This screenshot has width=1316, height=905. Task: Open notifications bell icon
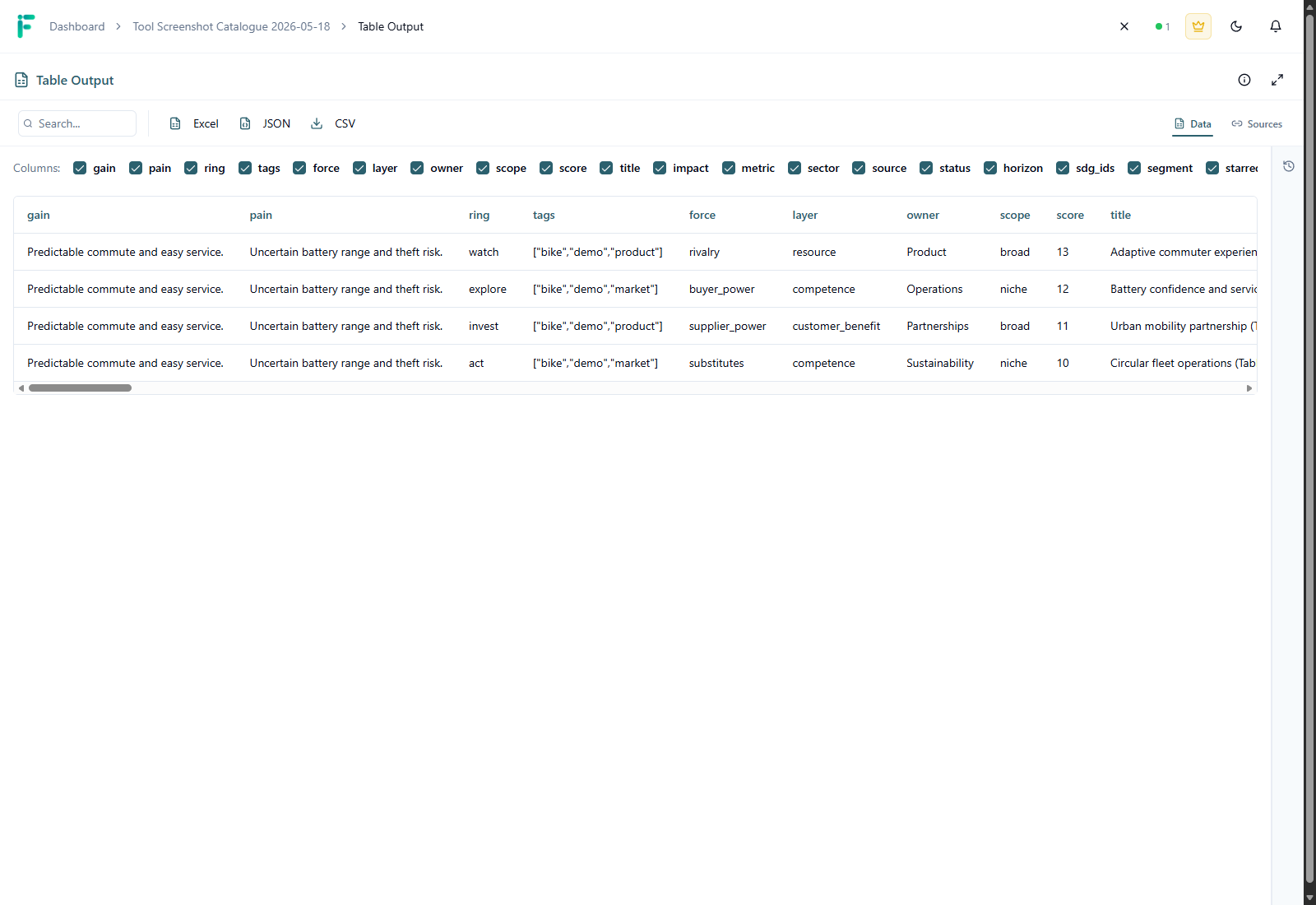point(1276,26)
